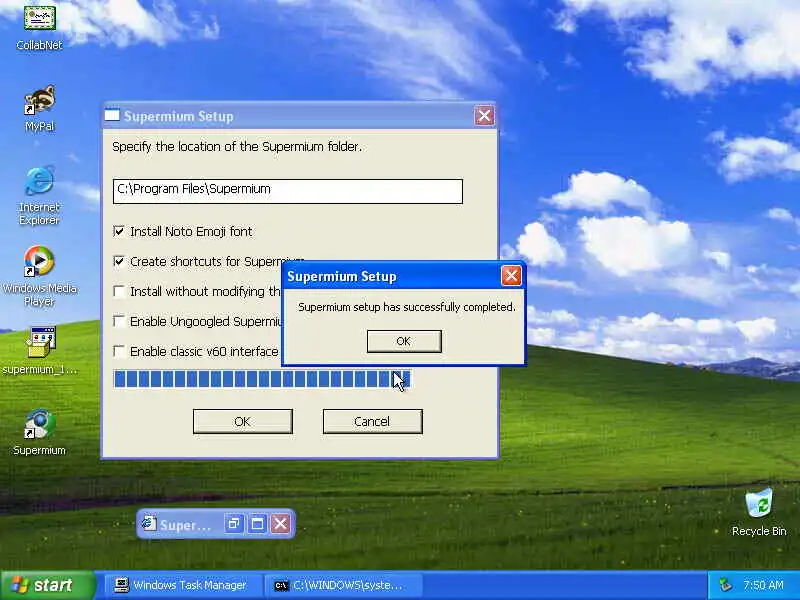Select the Recycle Bin icon
This screenshot has width=800, height=600.
point(759,512)
